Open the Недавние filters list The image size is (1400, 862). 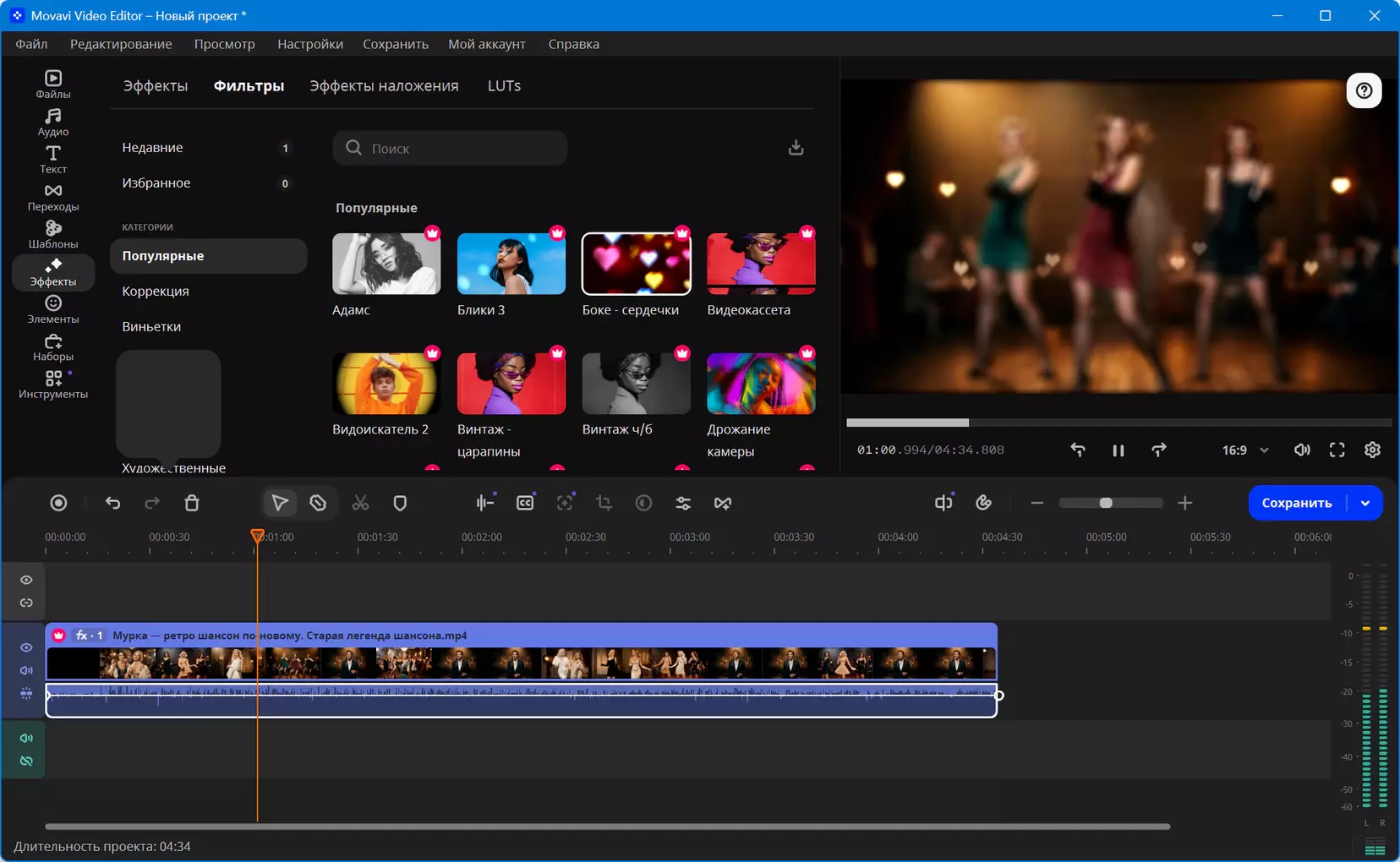click(x=208, y=148)
